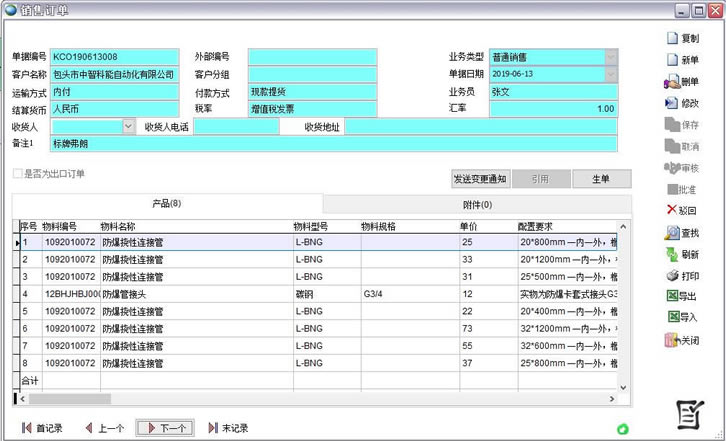Click the table scroll right arrow

coord(612,398)
